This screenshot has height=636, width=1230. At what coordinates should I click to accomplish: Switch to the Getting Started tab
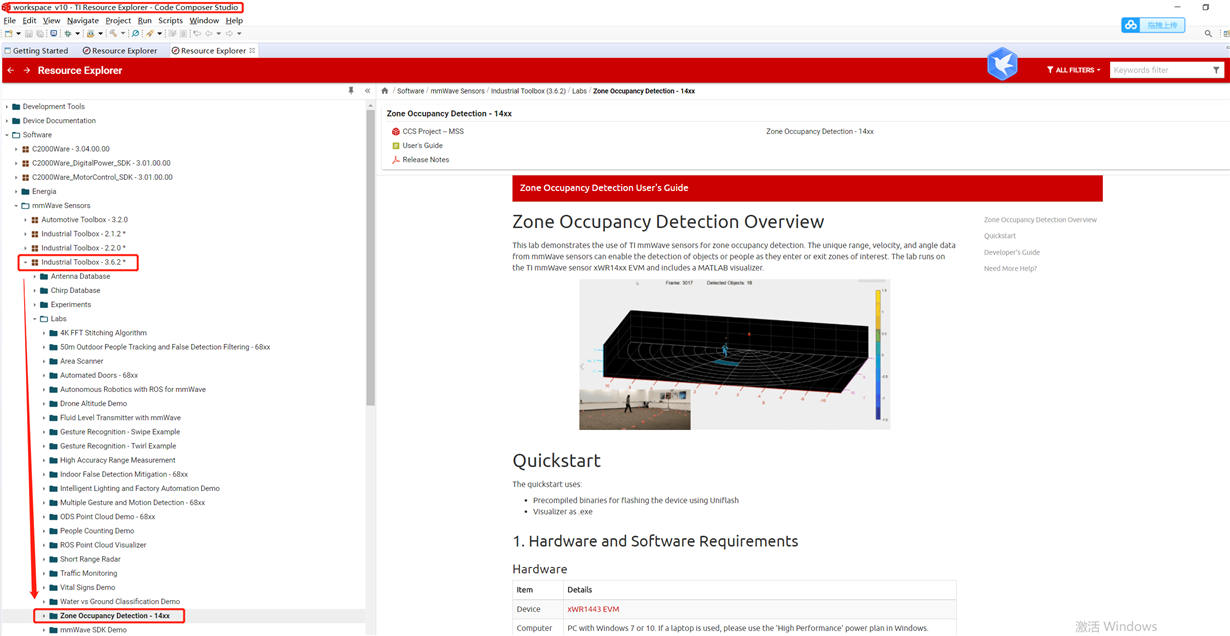tap(36, 50)
